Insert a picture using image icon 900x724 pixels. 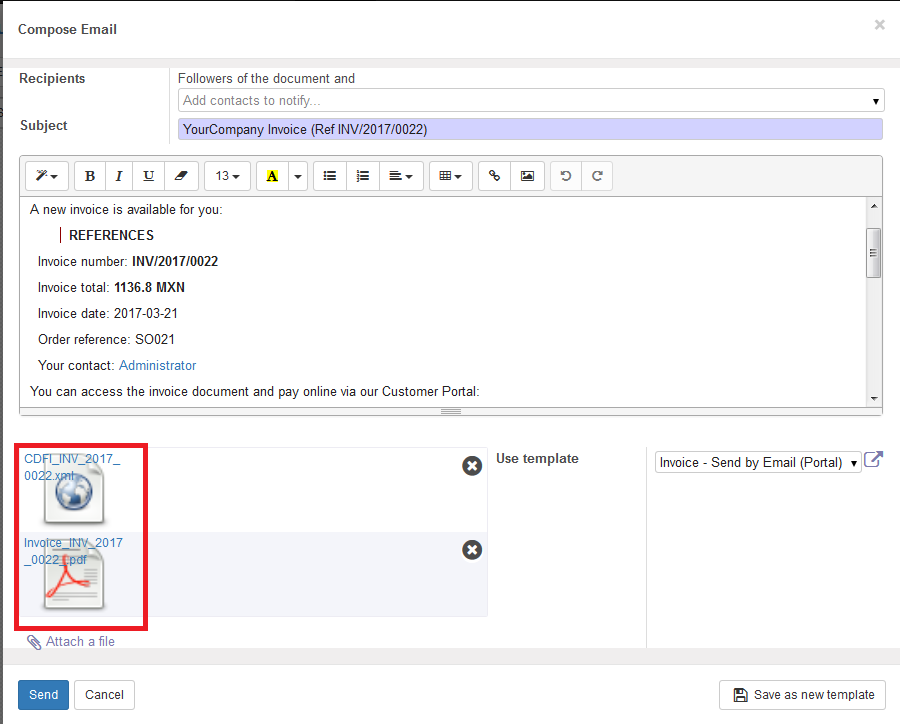(x=527, y=176)
